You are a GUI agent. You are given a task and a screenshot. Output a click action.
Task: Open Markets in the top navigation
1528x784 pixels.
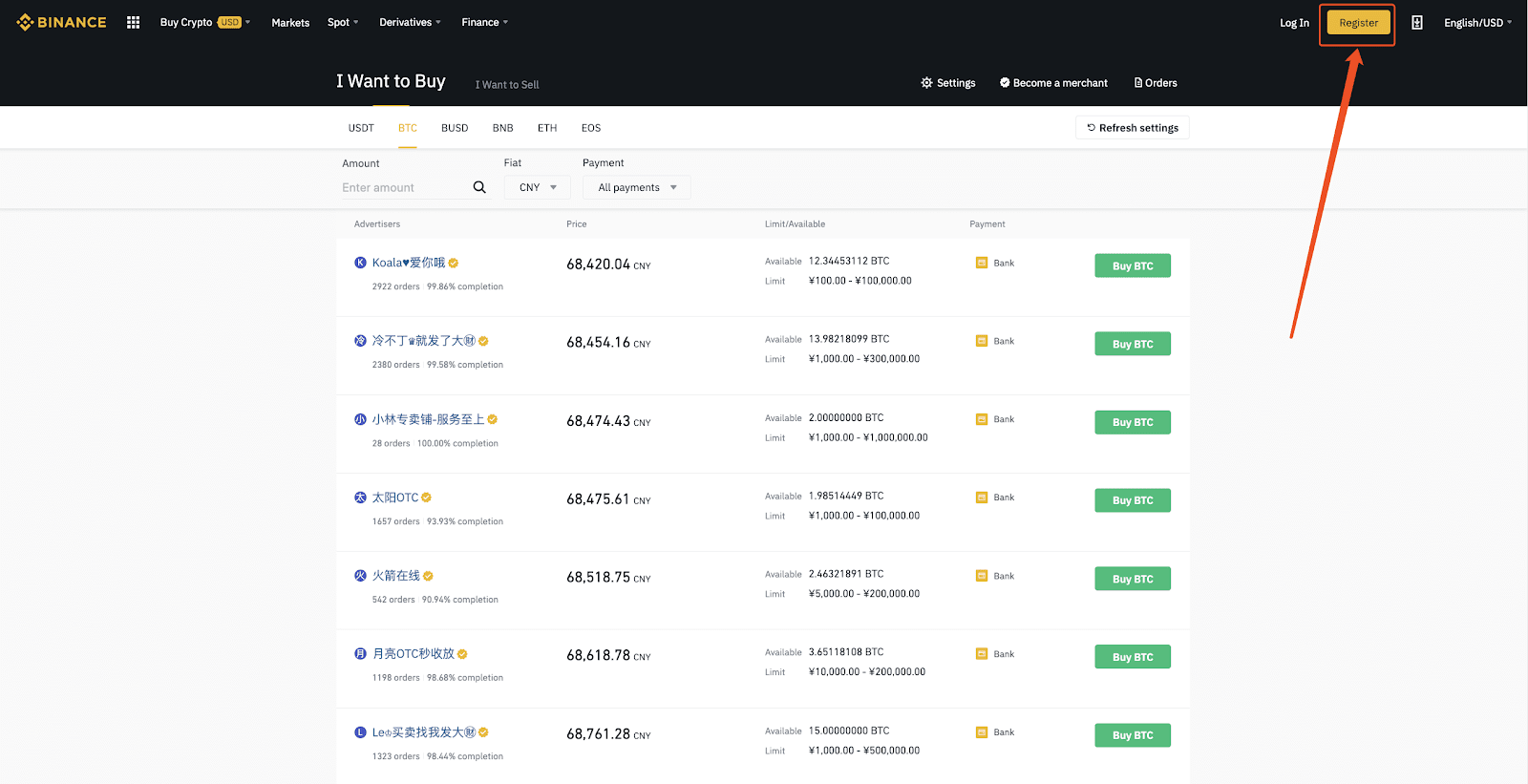[x=290, y=22]
